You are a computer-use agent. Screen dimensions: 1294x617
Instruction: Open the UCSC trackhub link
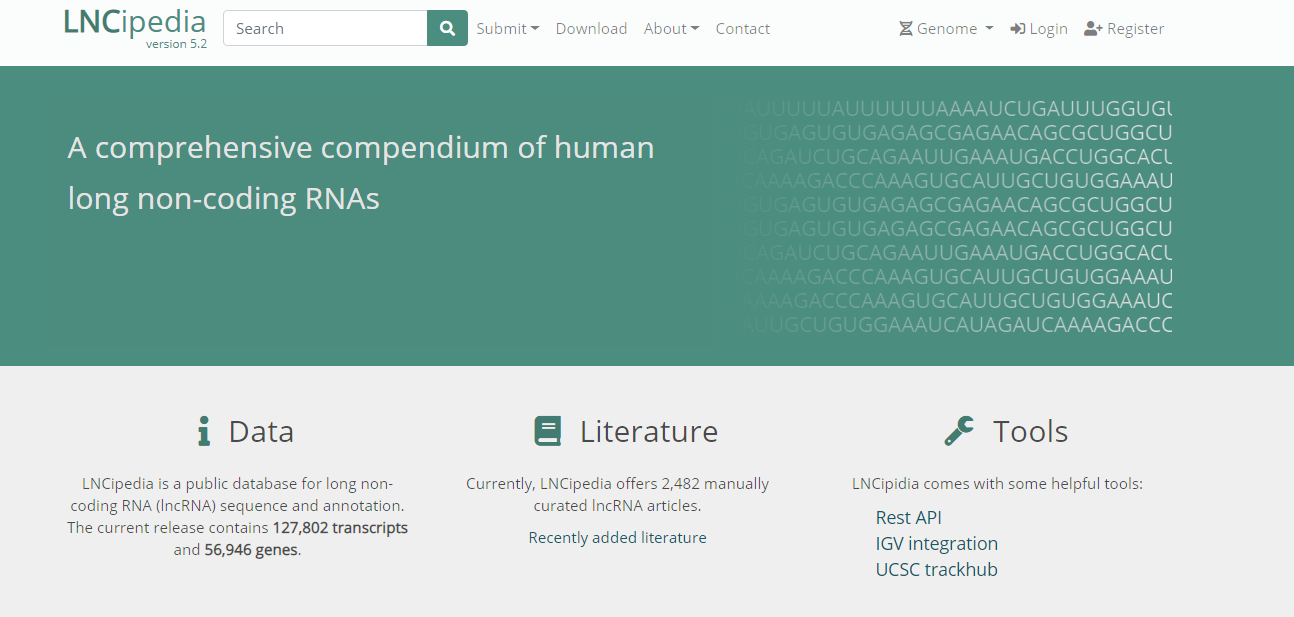pyautogui.click(x=937, y=569)
